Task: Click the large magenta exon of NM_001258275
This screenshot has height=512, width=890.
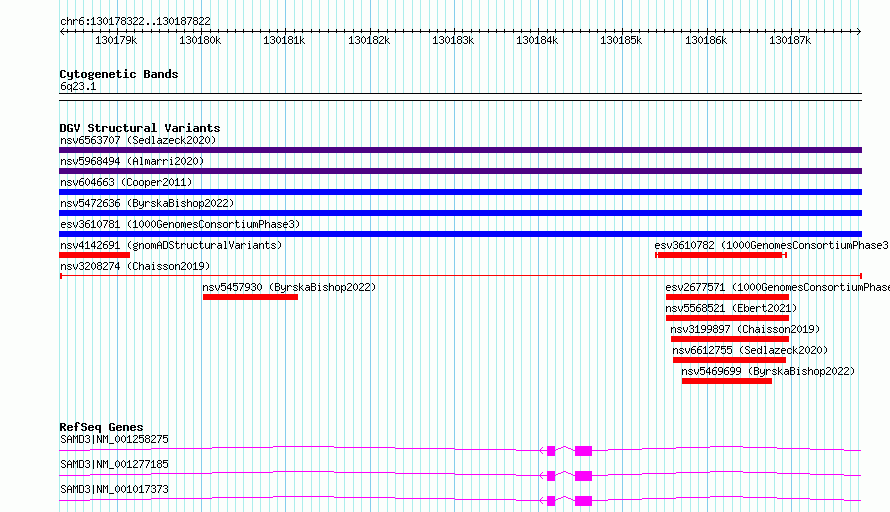Action: (583, 451)
